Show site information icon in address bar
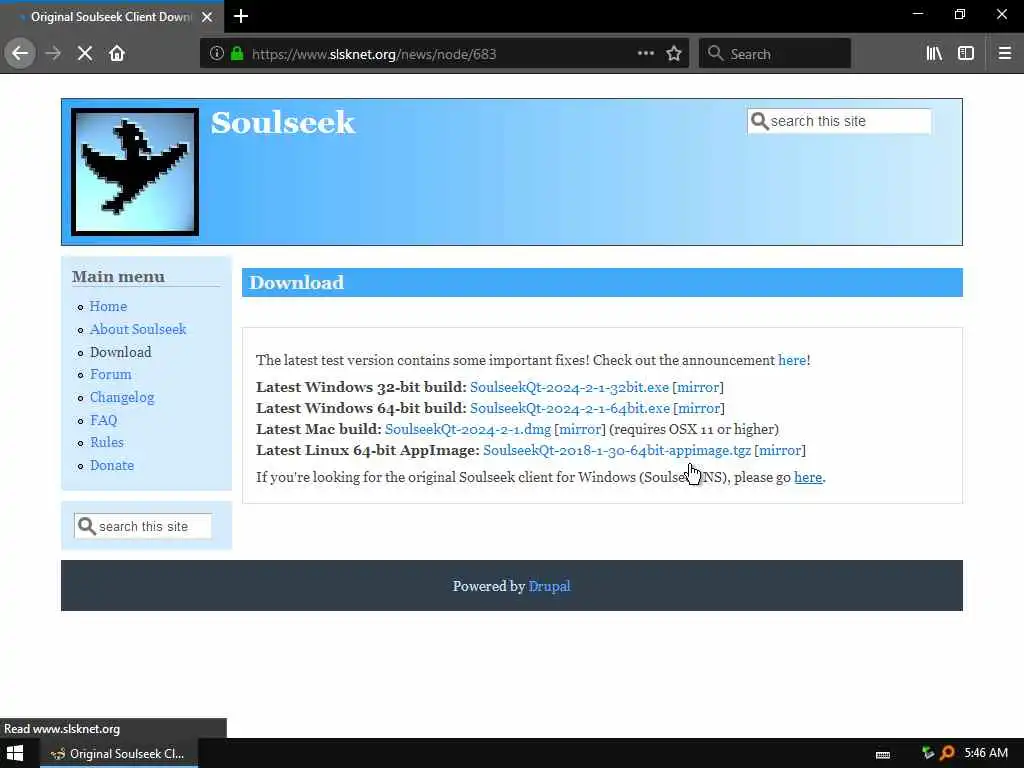1024x768 pixels. coord(217,54)
